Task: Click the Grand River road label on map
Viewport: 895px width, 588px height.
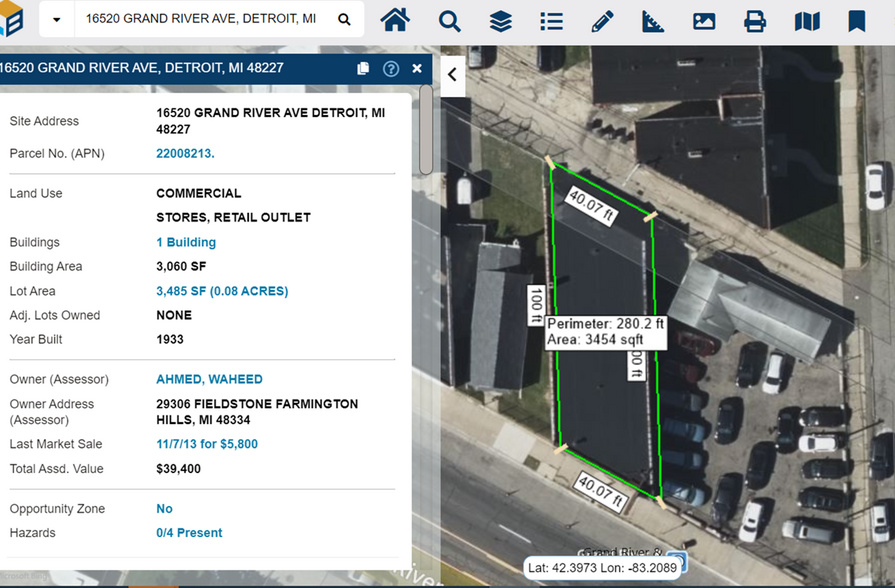Action: coord(622,553)
